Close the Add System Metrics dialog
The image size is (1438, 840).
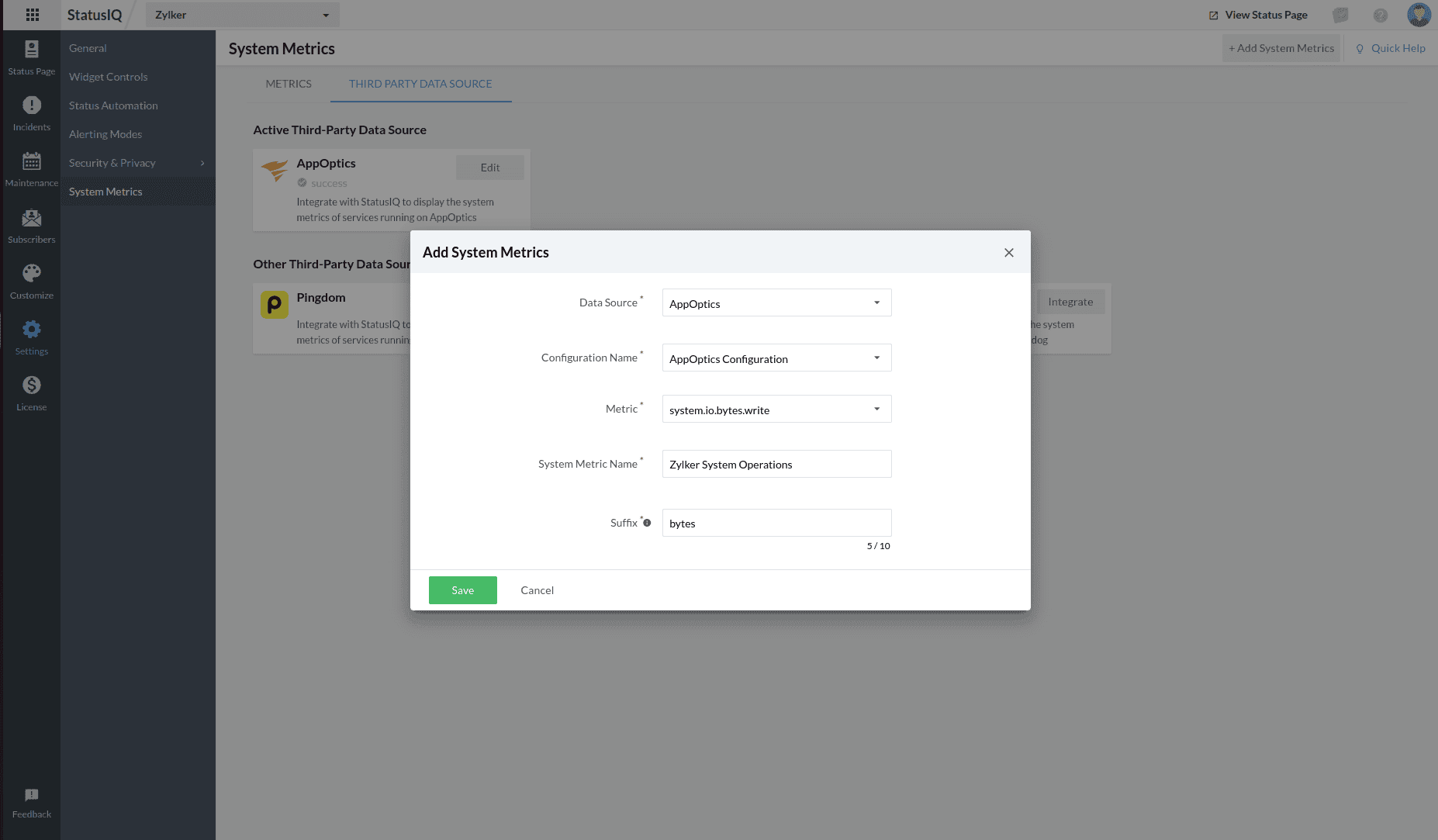(1008, 253)
